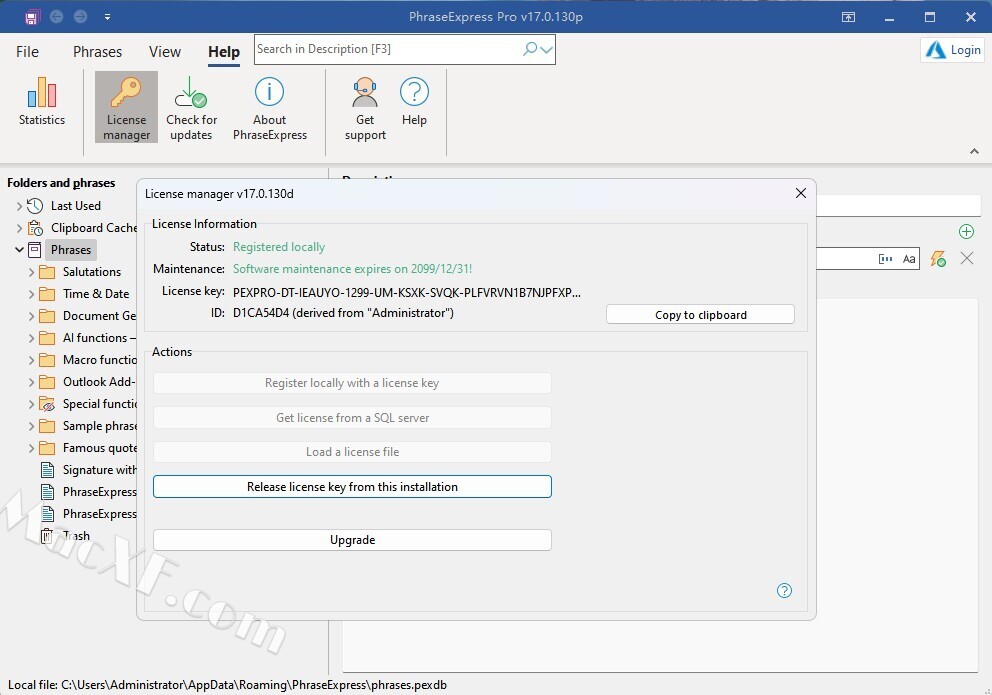Close the License manager dialog
The height and width of the screenshot is (695, 992).
point(800,194)
